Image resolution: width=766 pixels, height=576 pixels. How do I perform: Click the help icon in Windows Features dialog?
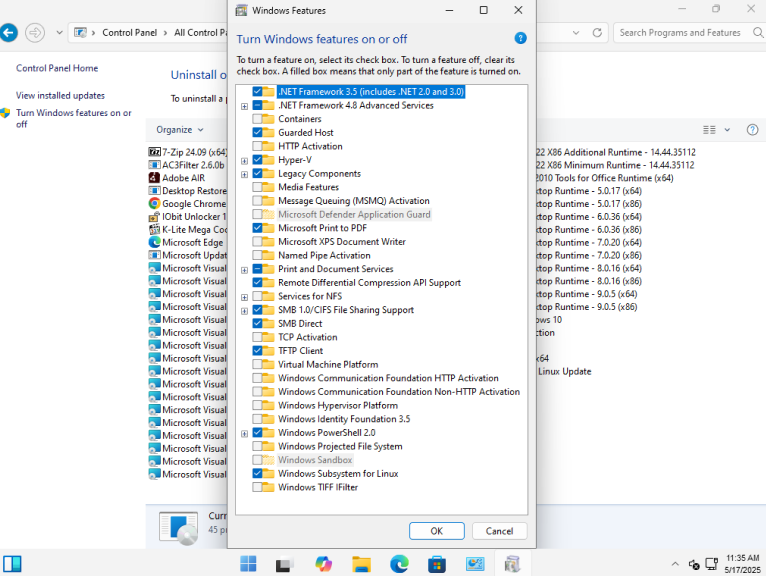[x=520, y=38]
